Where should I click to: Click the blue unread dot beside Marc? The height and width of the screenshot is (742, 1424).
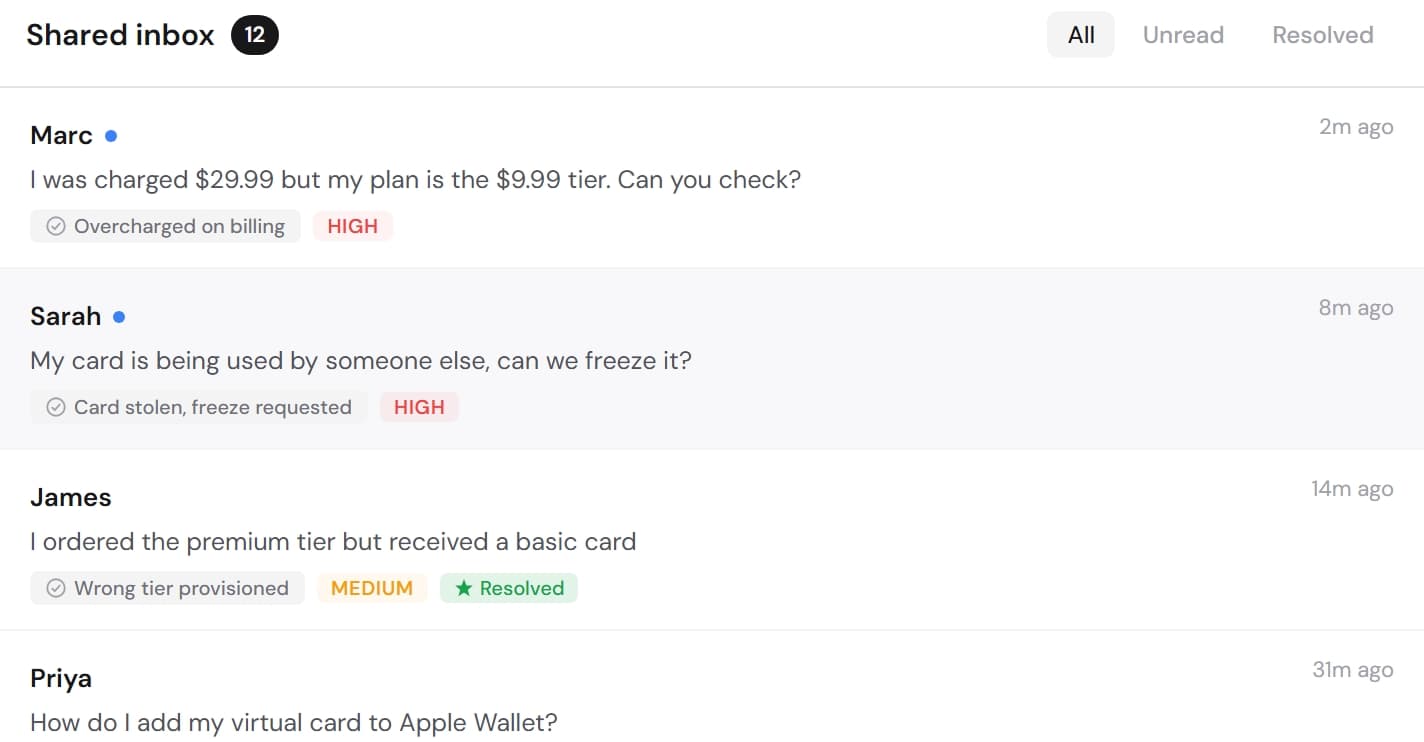click(111, 136)
